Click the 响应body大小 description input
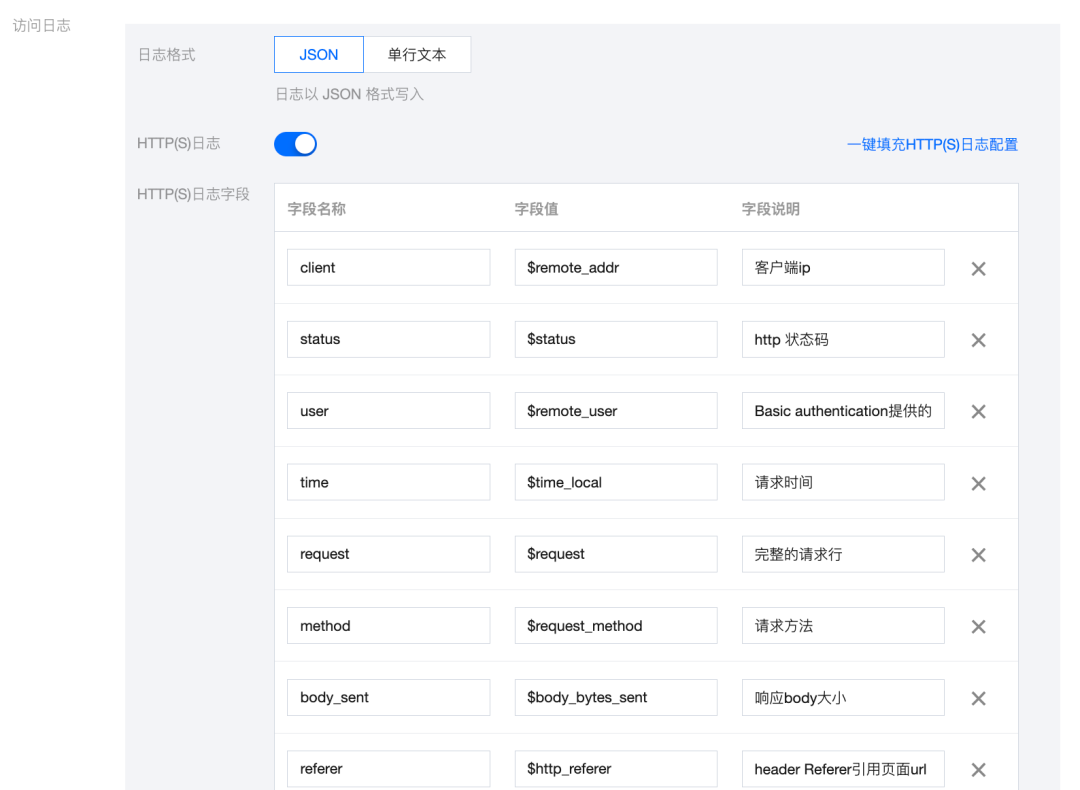The image size is (1080, 790). pos(843,697)
